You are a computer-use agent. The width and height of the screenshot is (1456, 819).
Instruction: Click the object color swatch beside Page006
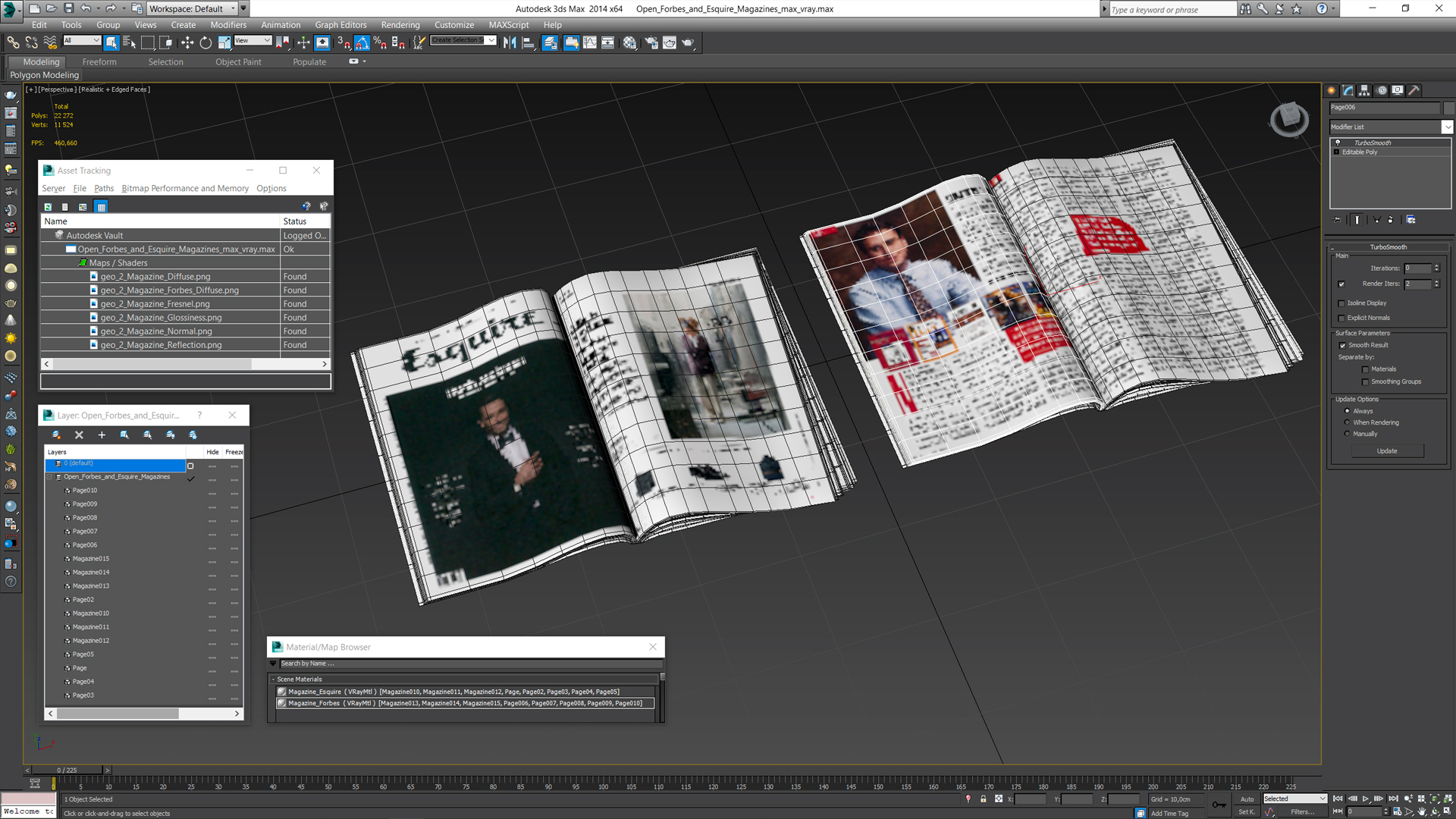1448,108
